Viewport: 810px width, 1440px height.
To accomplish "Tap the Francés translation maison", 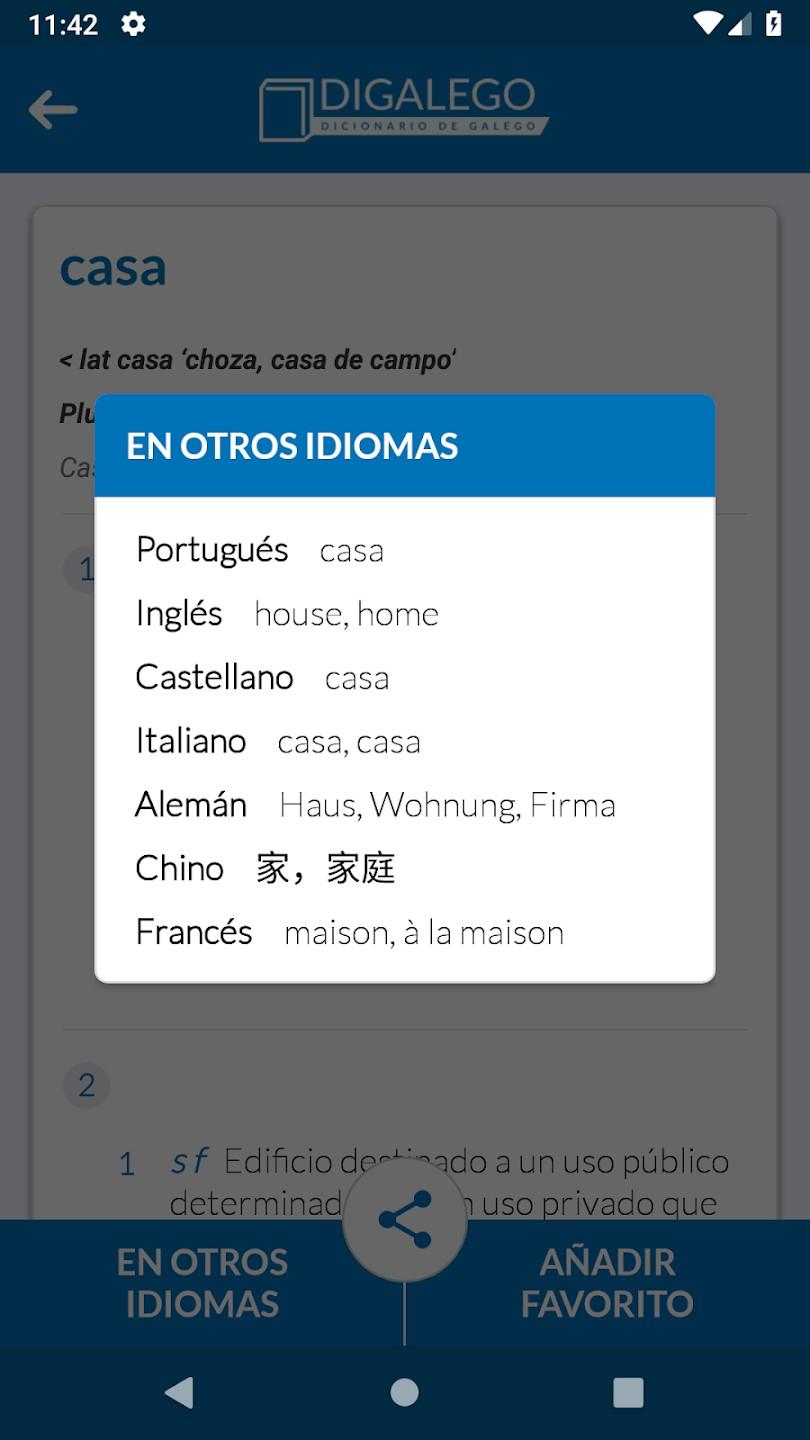I will pyautogui.click(x=424, y=931).
